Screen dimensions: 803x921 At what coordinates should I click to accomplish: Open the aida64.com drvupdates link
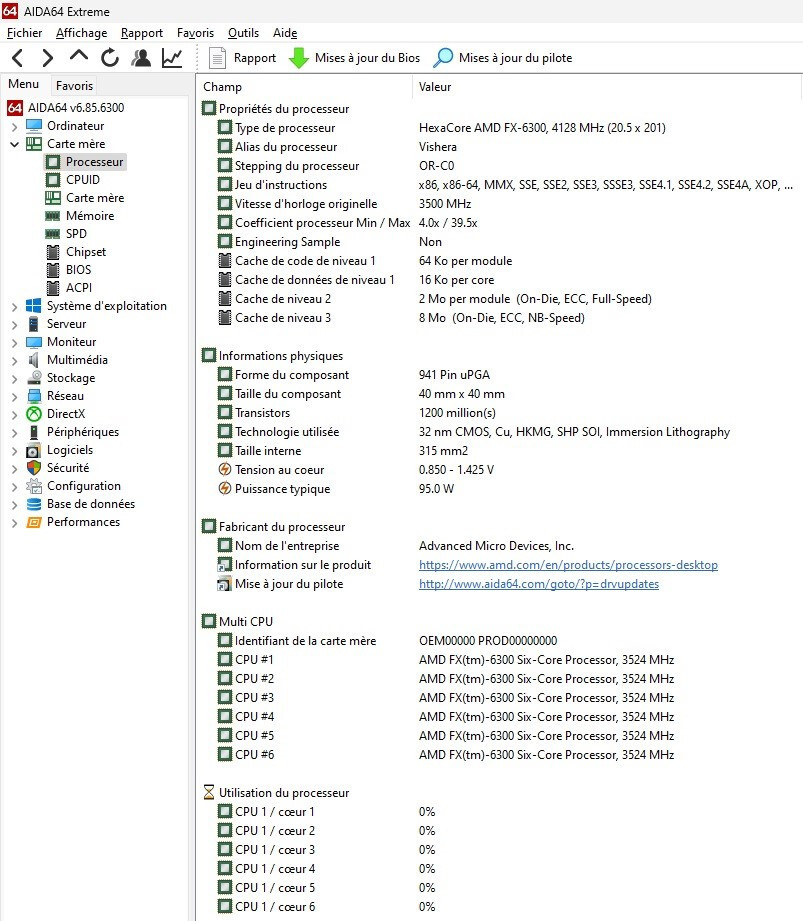tap(539, 584)
